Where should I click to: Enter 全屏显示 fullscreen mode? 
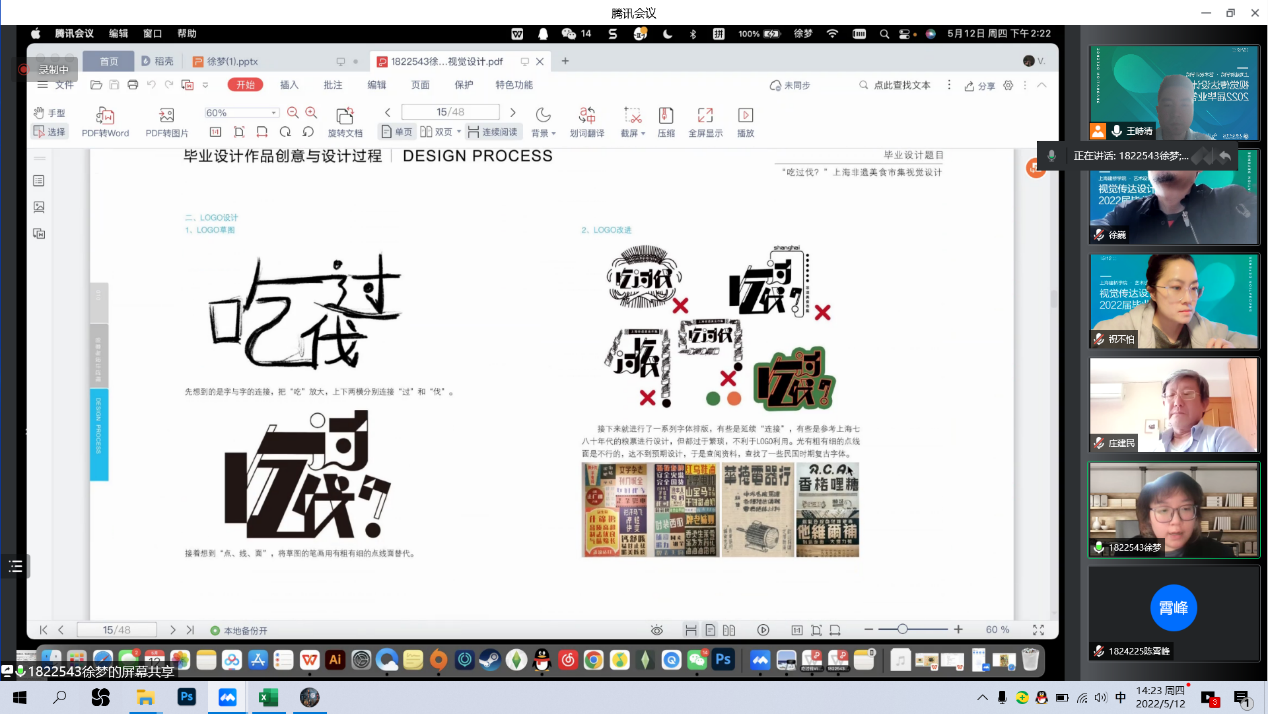click(705, 122)
